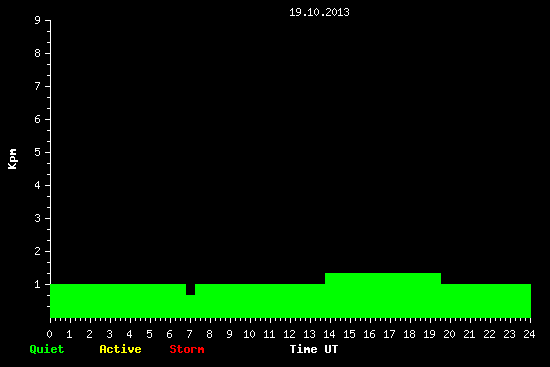Click hour 24 on the time axis
The width and height of the screenshot is (550, 367).
coord(529,334)
